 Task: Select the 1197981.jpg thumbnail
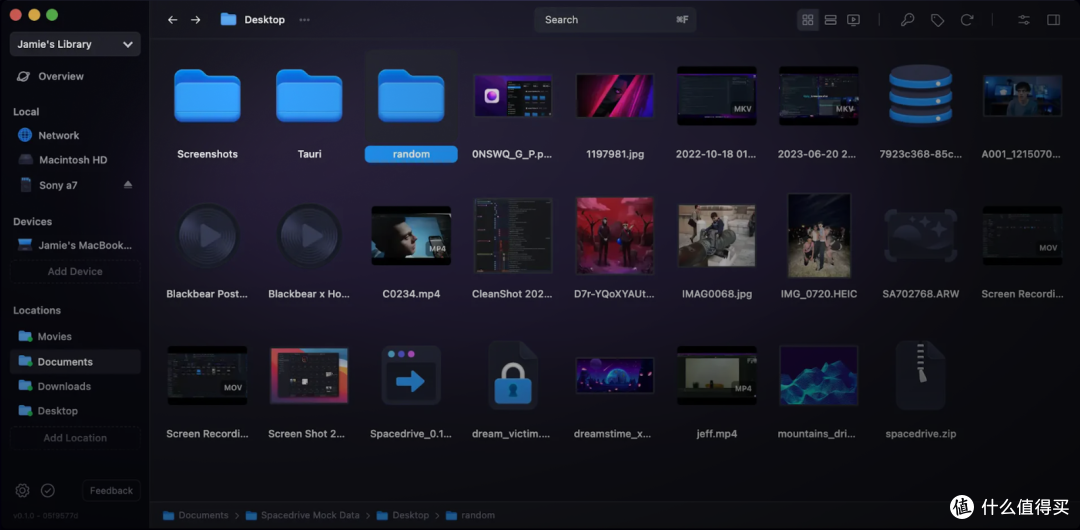click(615, 96)
